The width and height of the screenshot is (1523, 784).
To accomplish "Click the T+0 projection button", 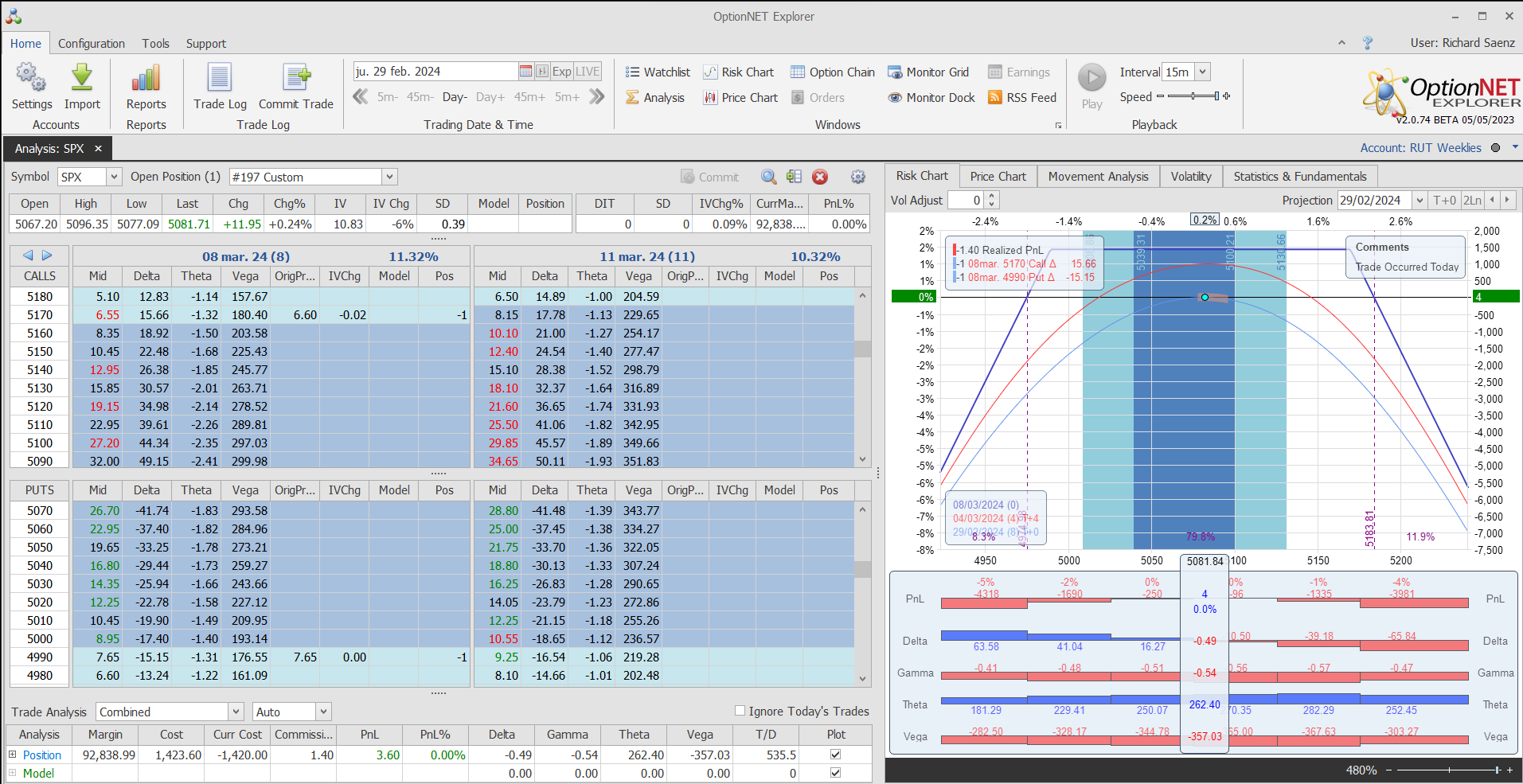I will click(x=1444, y=201).
